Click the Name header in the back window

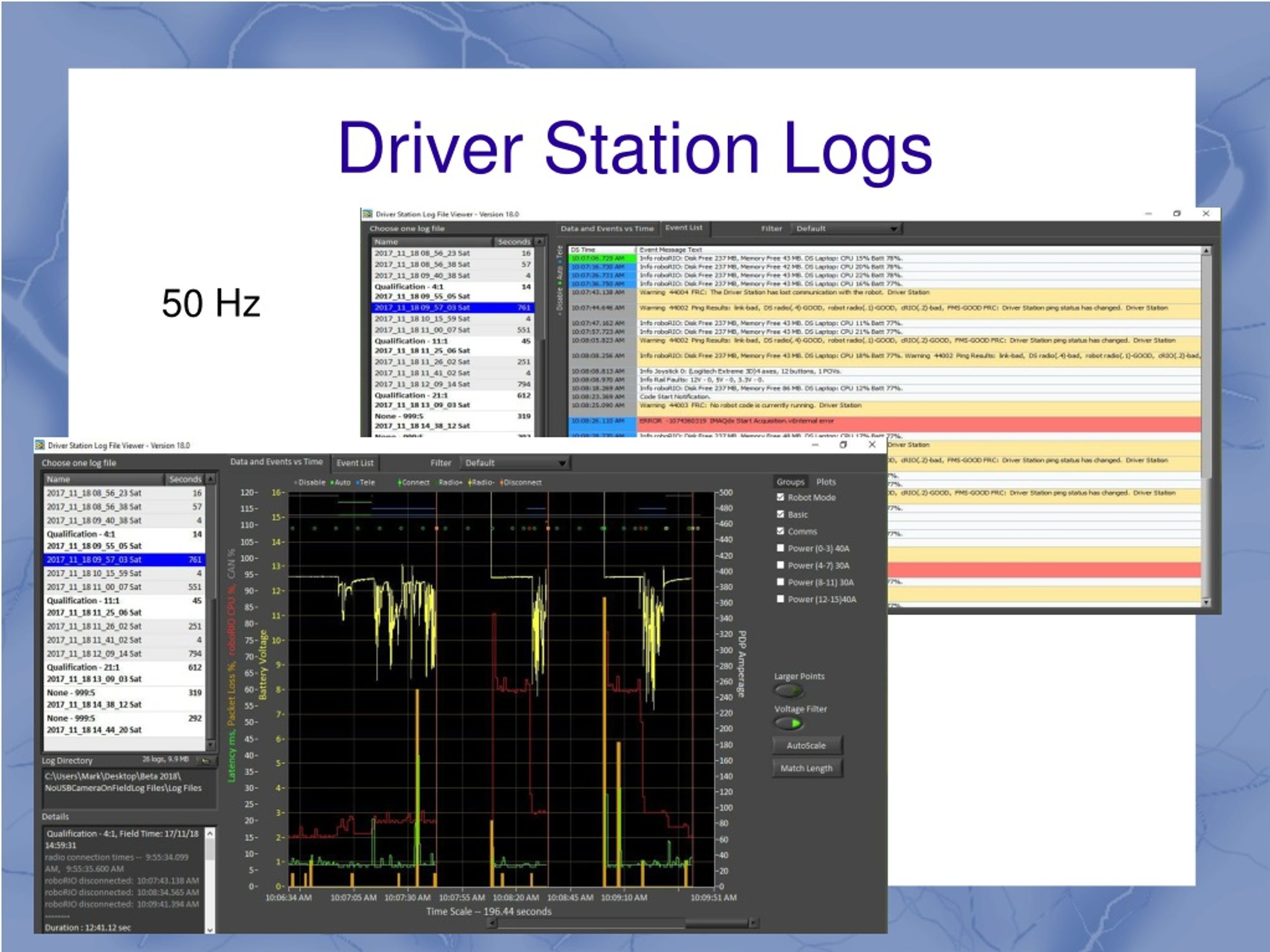point(432,242)
